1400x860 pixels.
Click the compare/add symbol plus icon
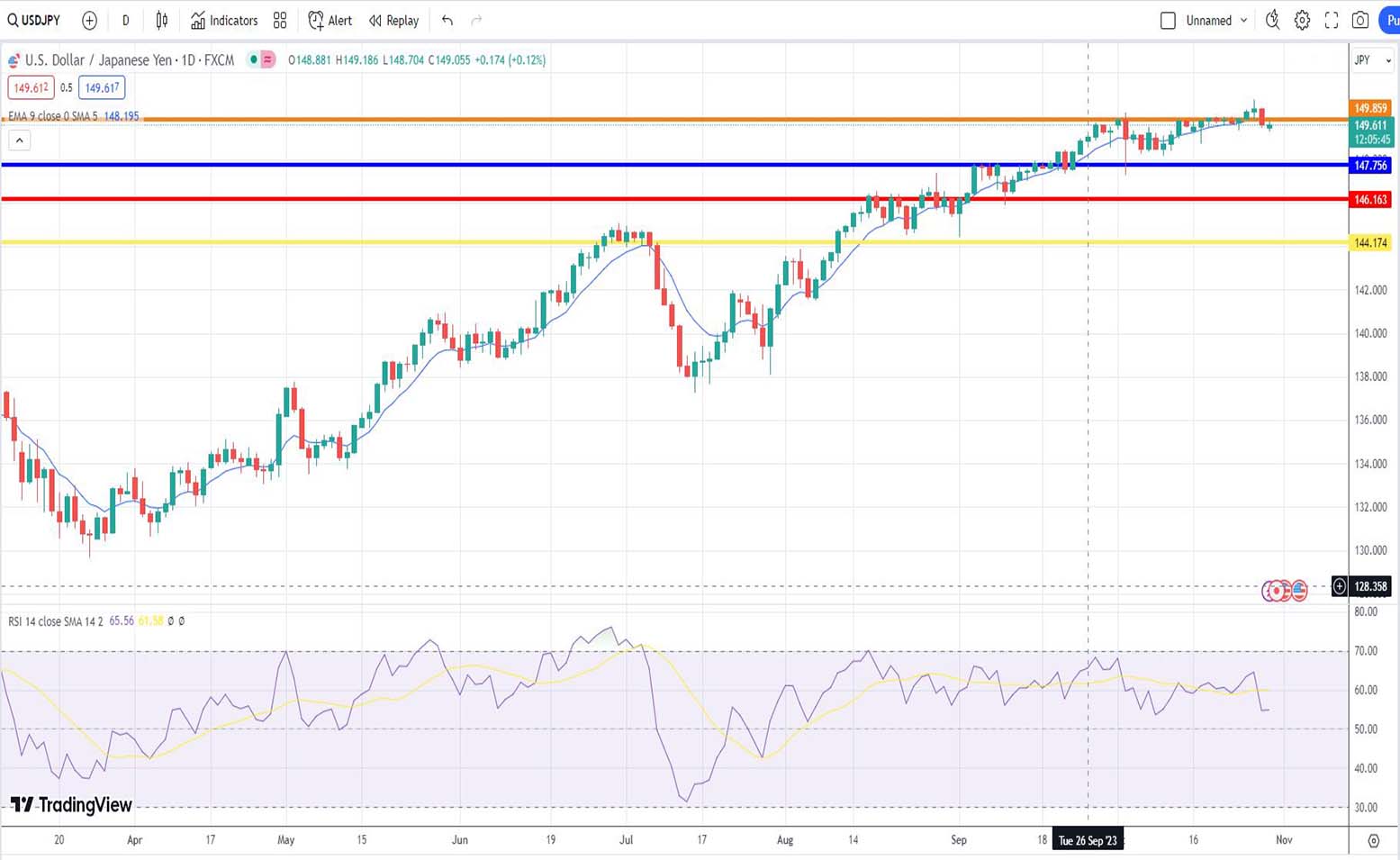(x=89, y=21)
